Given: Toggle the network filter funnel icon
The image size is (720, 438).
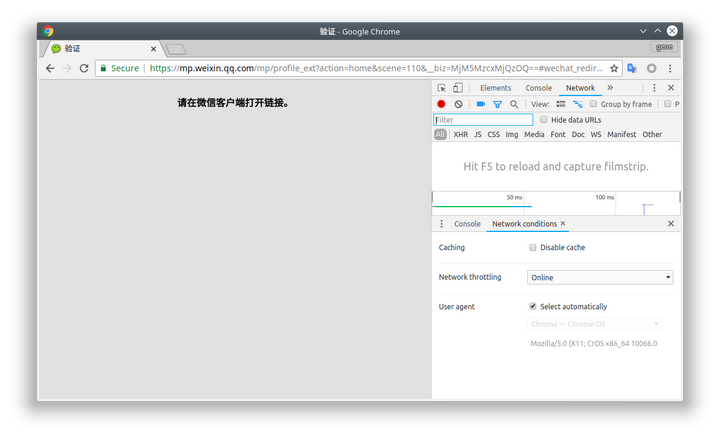Looking at the screenshot, I should click(497, 104).
